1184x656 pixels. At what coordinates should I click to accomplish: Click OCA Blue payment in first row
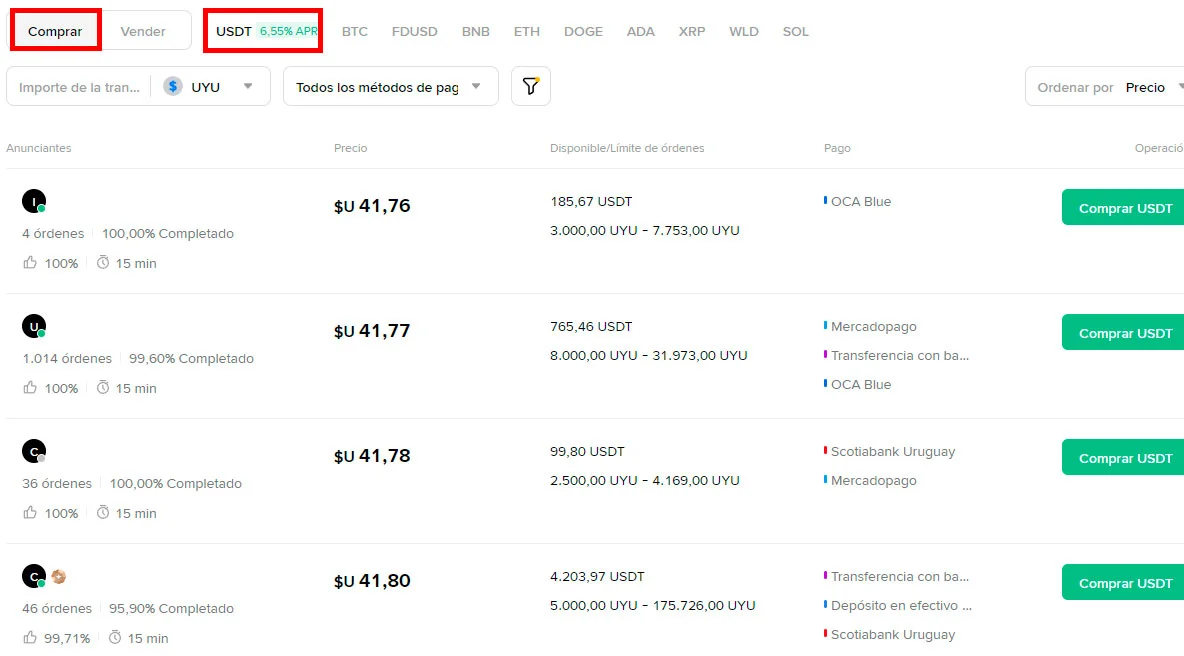tap(861, 202)
